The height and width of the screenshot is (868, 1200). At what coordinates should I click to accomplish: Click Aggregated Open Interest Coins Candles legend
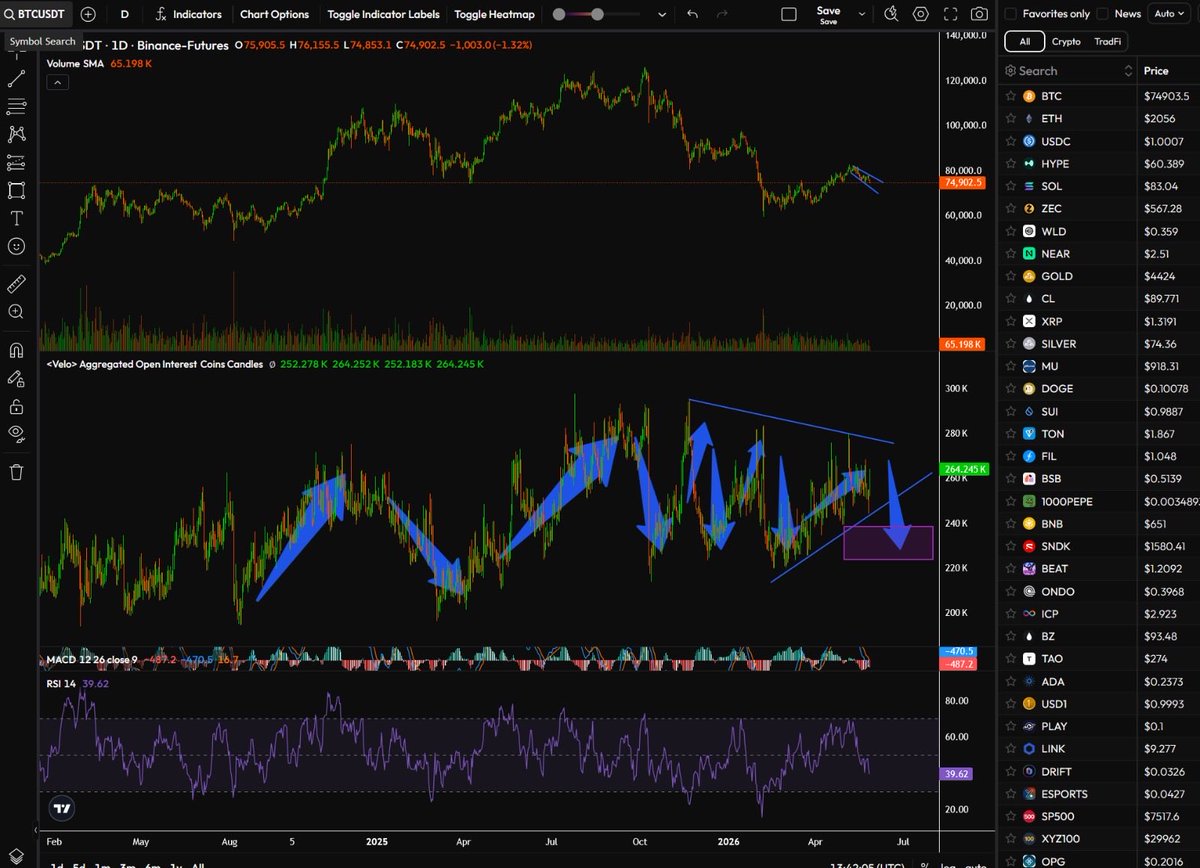[155, 364]
